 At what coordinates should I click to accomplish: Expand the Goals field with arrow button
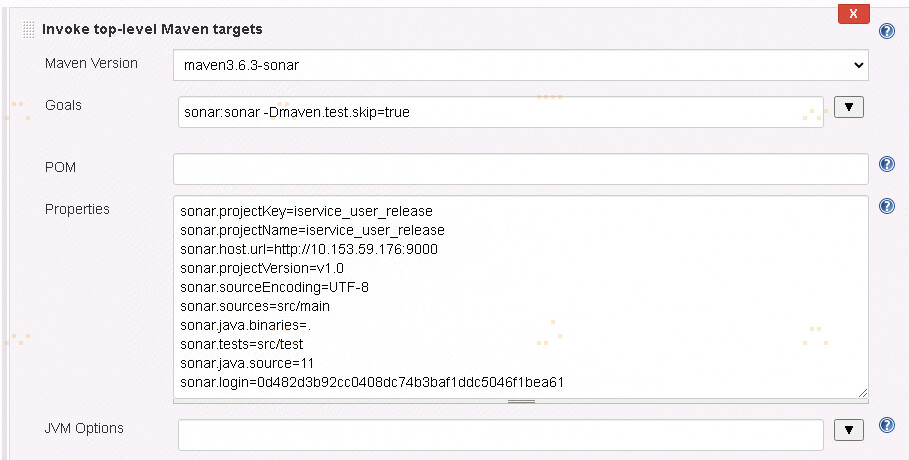tap(849, 107)
